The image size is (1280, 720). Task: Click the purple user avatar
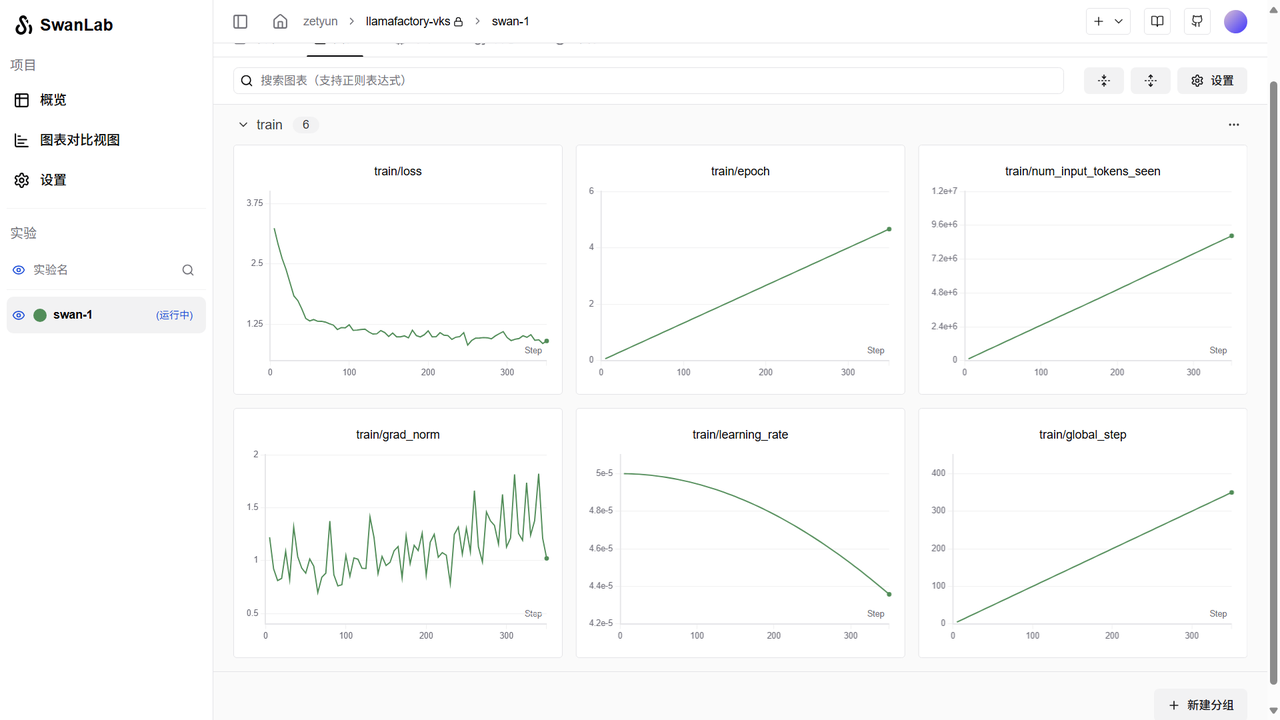(1236, 22)
